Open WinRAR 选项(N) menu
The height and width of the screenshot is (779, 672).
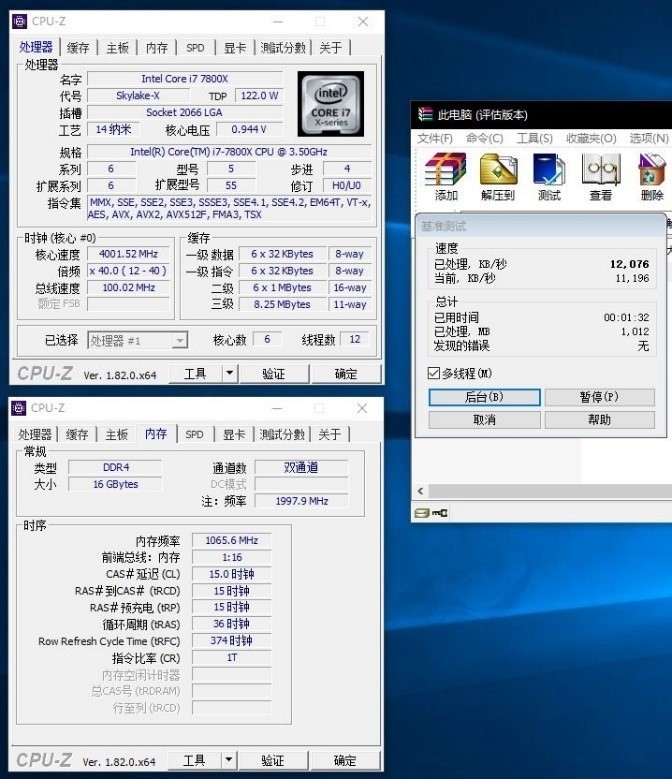(x=649, y=138)
